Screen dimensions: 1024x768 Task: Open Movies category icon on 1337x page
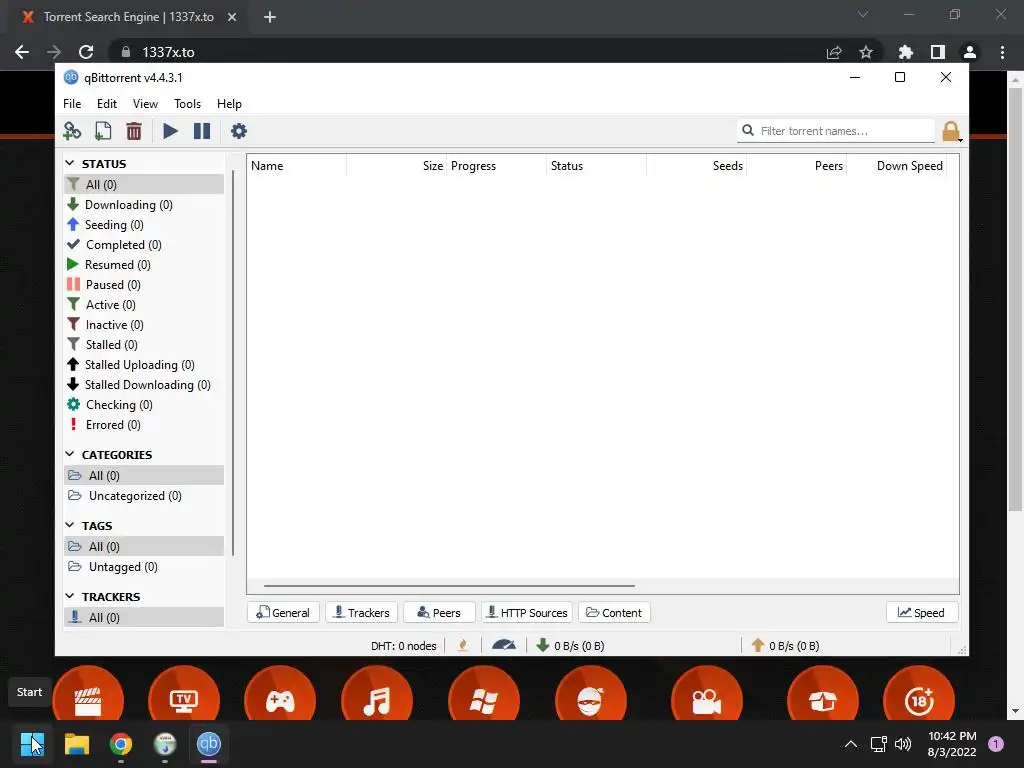coord(88,697)
